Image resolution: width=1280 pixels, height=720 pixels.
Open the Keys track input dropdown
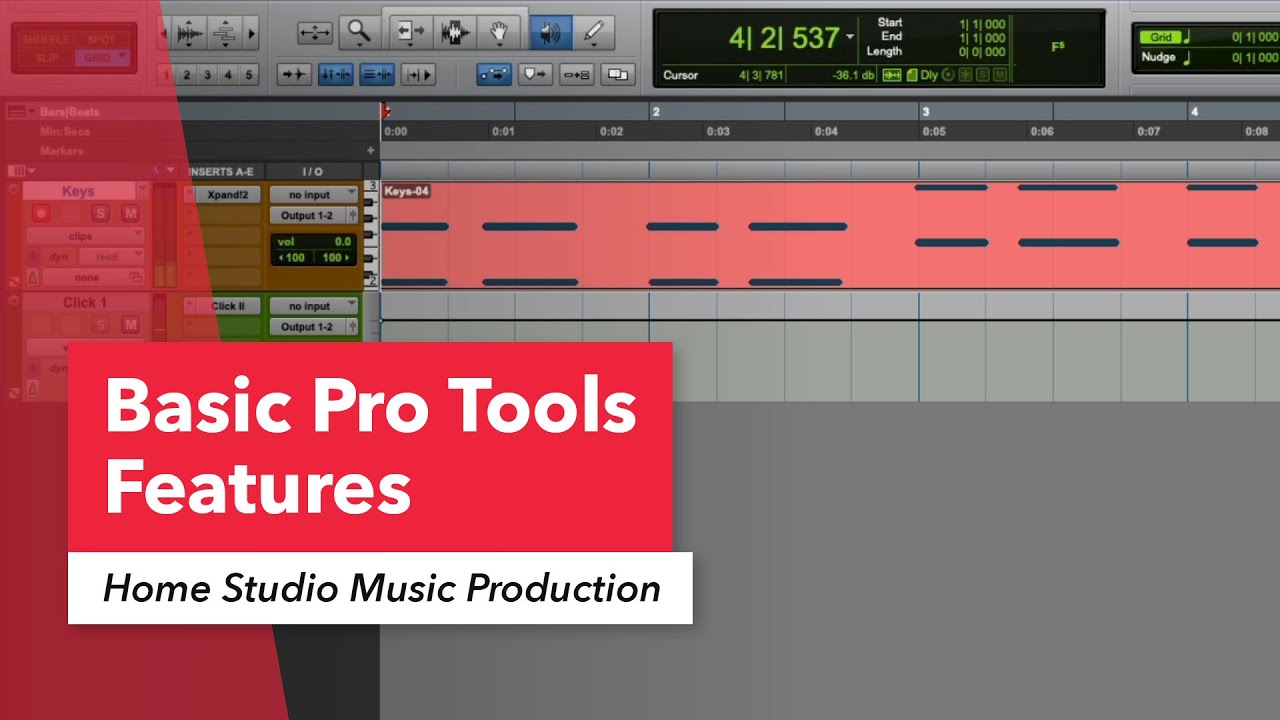pos(314,195)
